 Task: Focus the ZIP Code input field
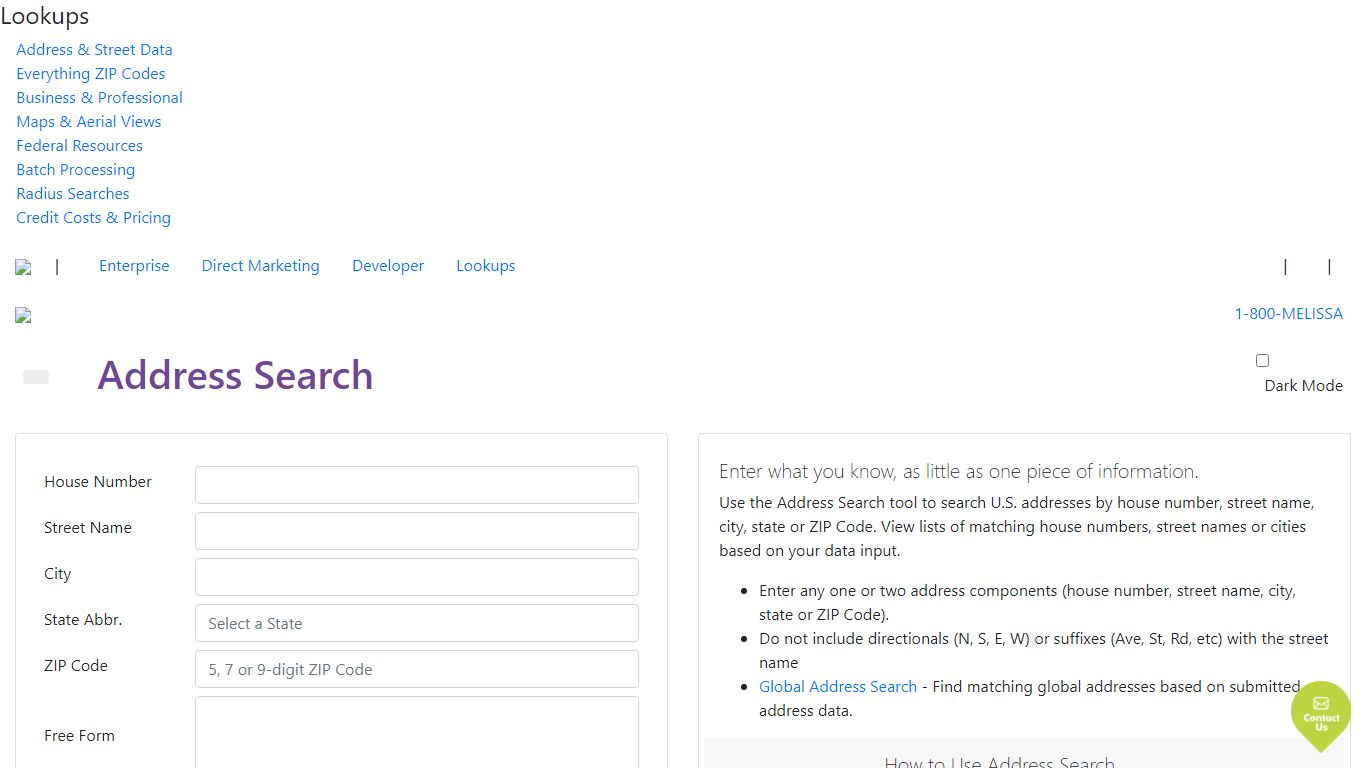pos(417,669)
